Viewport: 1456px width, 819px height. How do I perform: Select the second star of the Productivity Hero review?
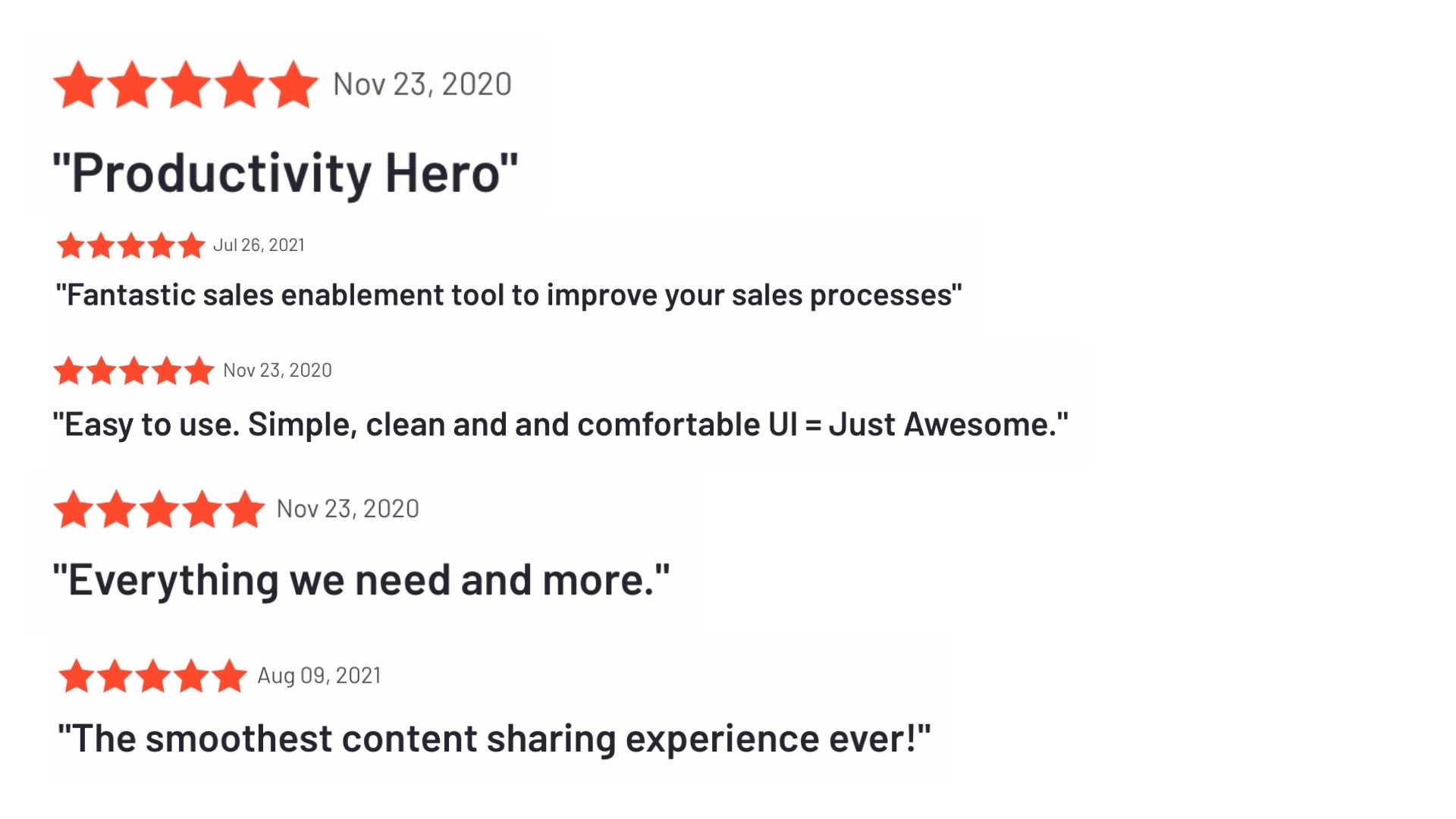(x=132, y=84)
